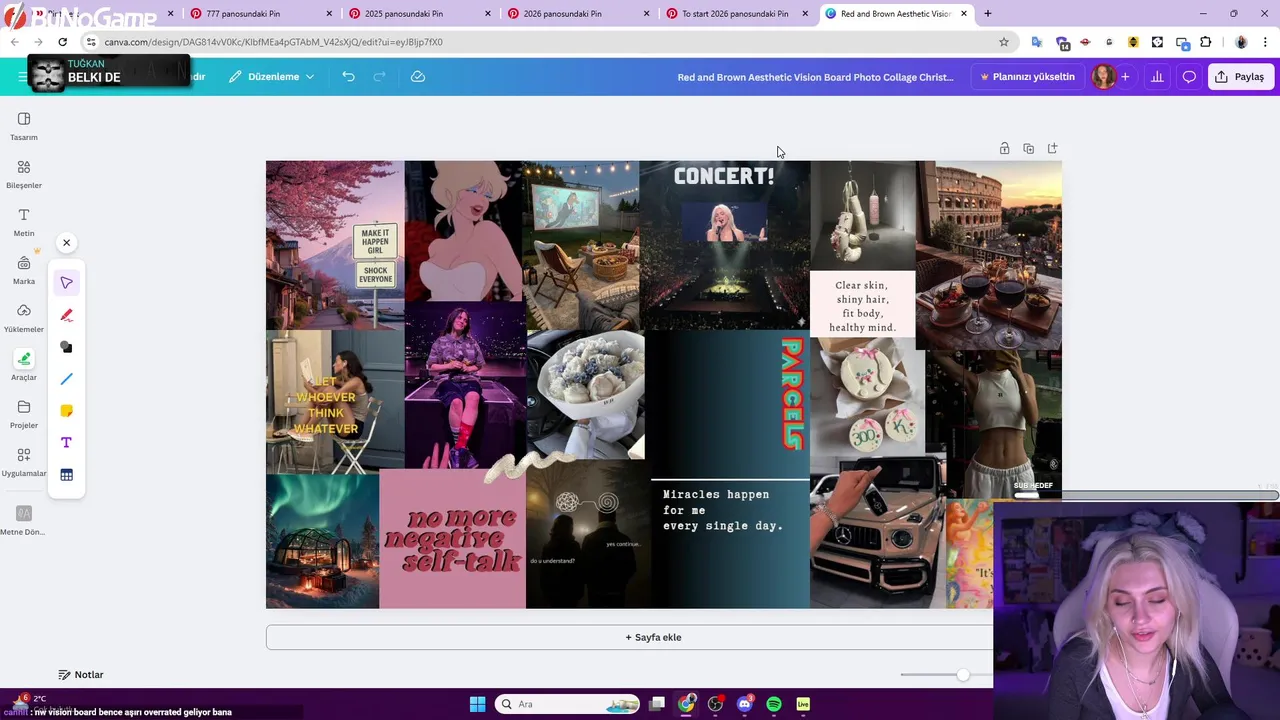
Task: Expand the Düzenleme mode dropdown
Action: 271,77
